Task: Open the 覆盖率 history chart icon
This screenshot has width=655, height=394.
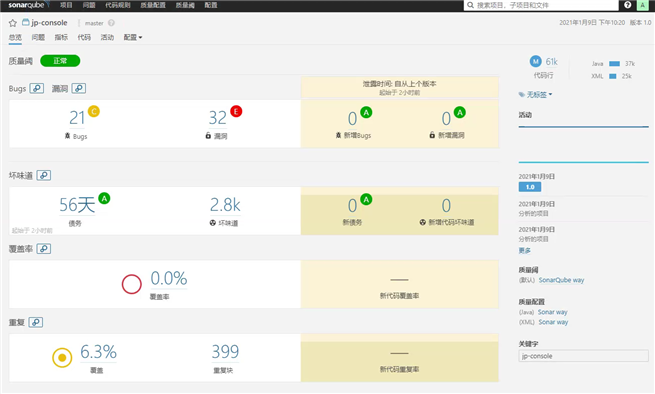Action: pos(44,249)
